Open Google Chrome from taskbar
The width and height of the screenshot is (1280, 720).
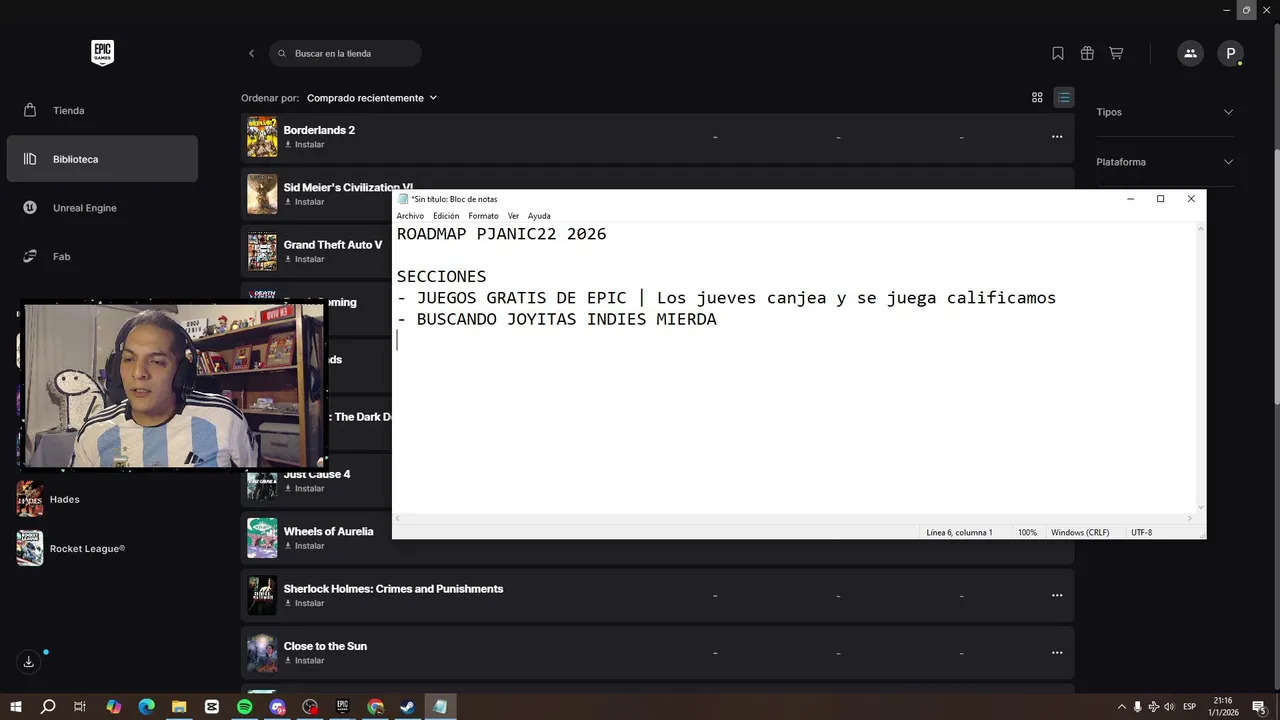click(x=375, y=707)
